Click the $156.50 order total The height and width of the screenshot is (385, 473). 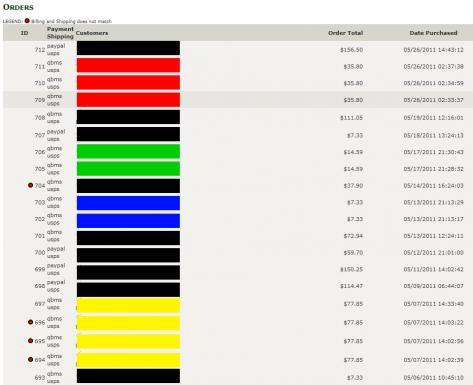(x=351, y=50)
